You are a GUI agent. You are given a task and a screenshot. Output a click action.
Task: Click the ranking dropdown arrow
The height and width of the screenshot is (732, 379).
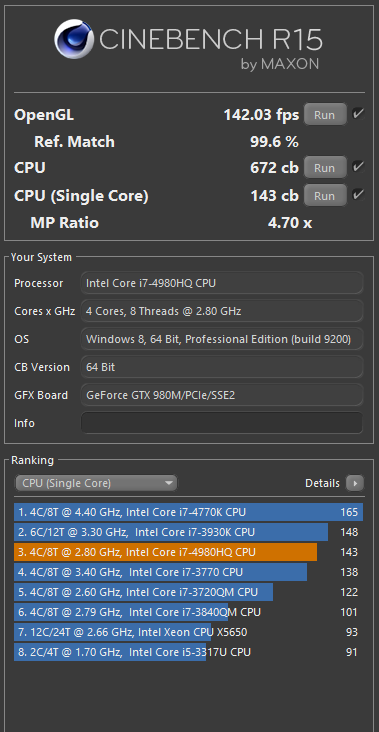(169, 484)
